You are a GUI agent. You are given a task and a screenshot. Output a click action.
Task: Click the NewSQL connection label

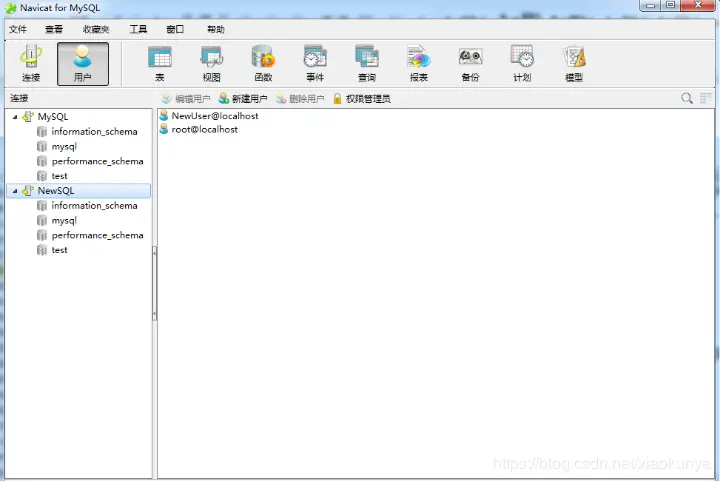tap(56, 191)
